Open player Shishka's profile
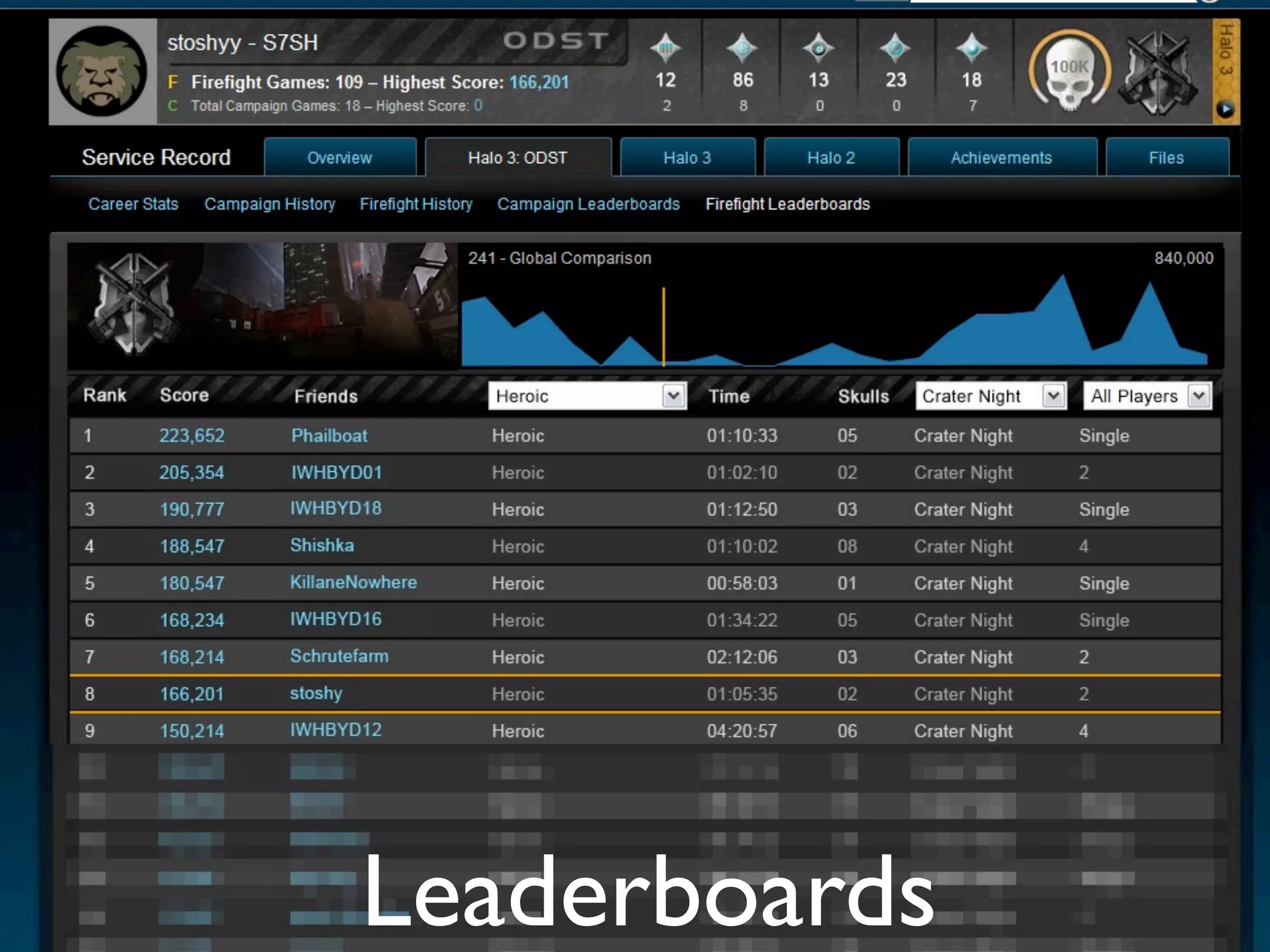Image resolution: width=1270 pixels, height=952 pixels. 322,545
